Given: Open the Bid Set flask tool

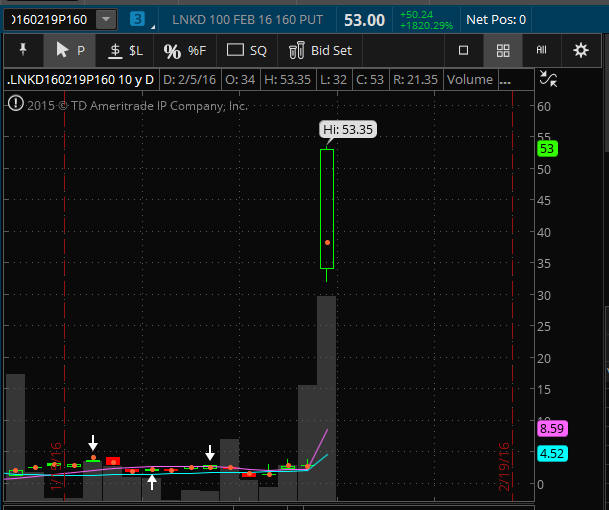Looking at the screenshot, I should (320, 50).
